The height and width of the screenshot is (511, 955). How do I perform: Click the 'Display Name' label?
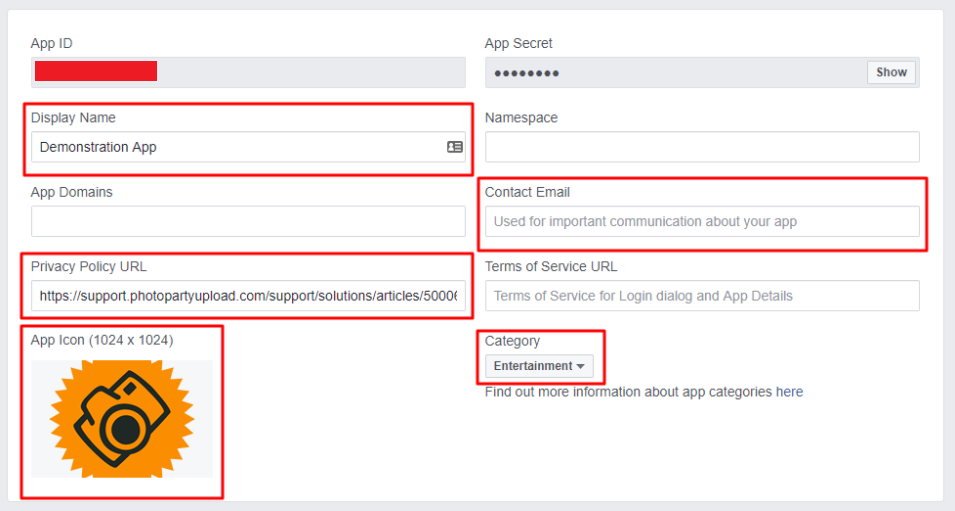73,118
